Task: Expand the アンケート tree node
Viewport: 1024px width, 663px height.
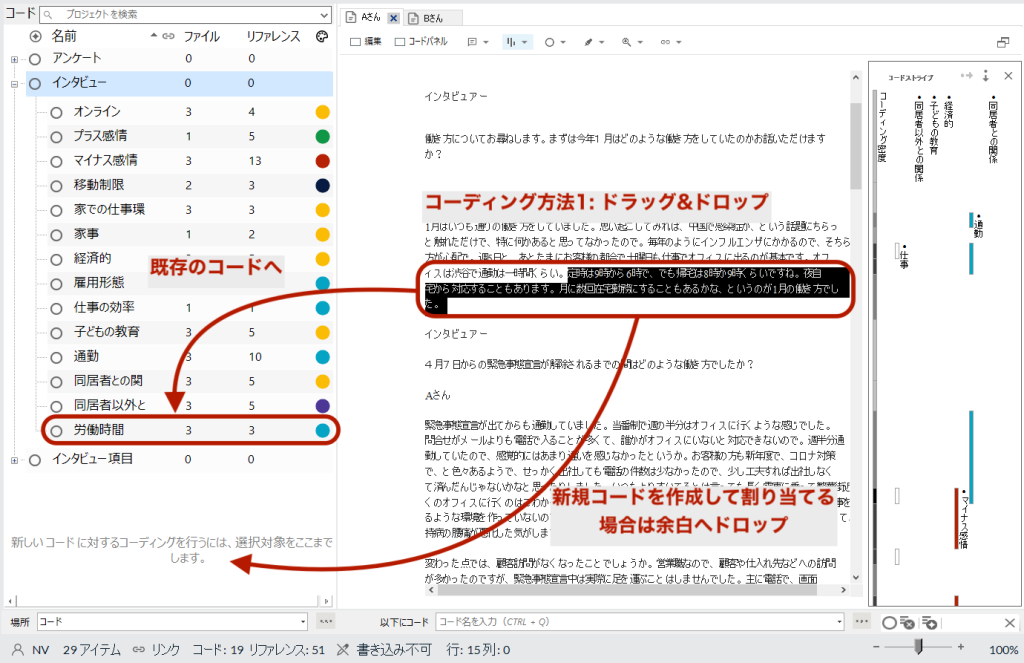Action: 14,59
